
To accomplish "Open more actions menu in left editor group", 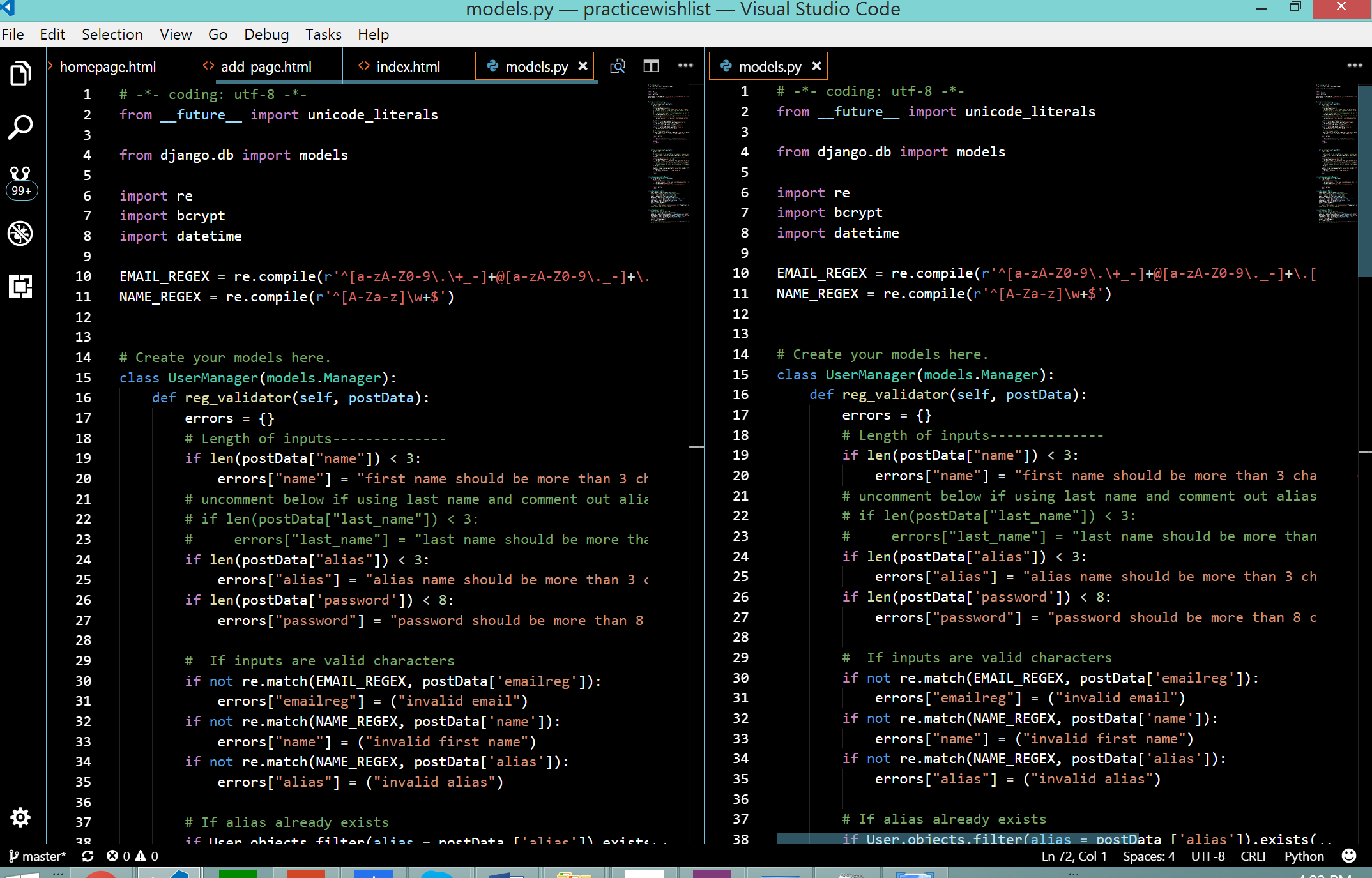I will pyautogui.click(x=685, y=66).
